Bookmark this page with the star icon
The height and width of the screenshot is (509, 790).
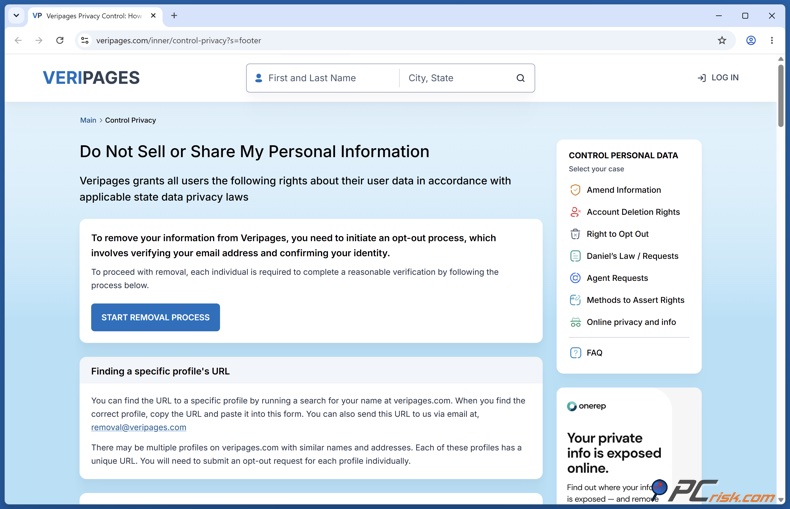click(x=722, y=40)
